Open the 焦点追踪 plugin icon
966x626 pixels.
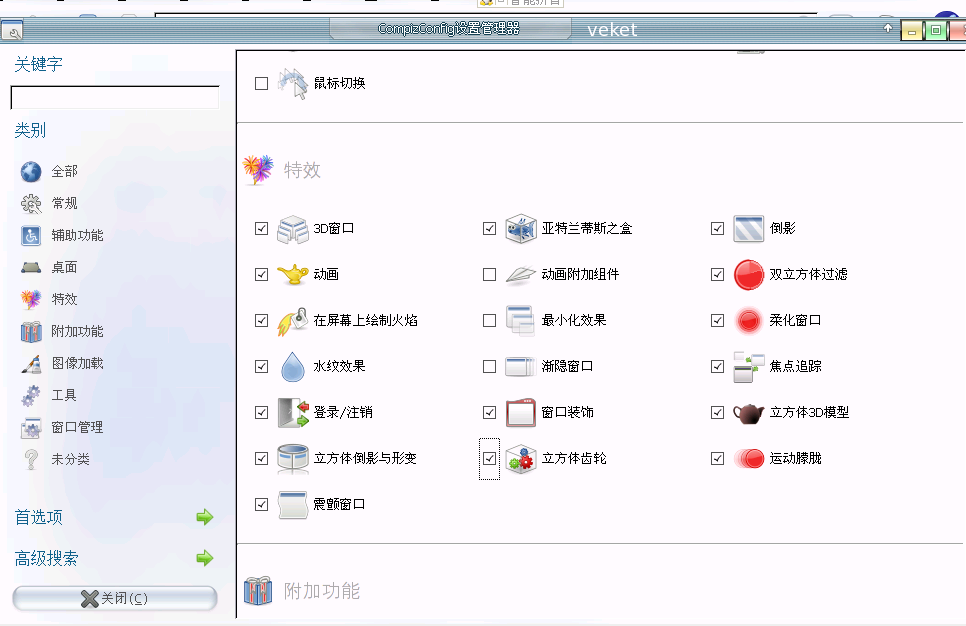749,367
